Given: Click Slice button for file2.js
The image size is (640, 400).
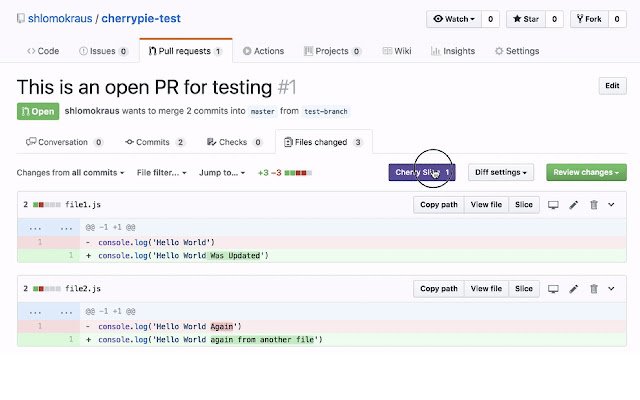Looking at the screenshot, I should [524, 289].
